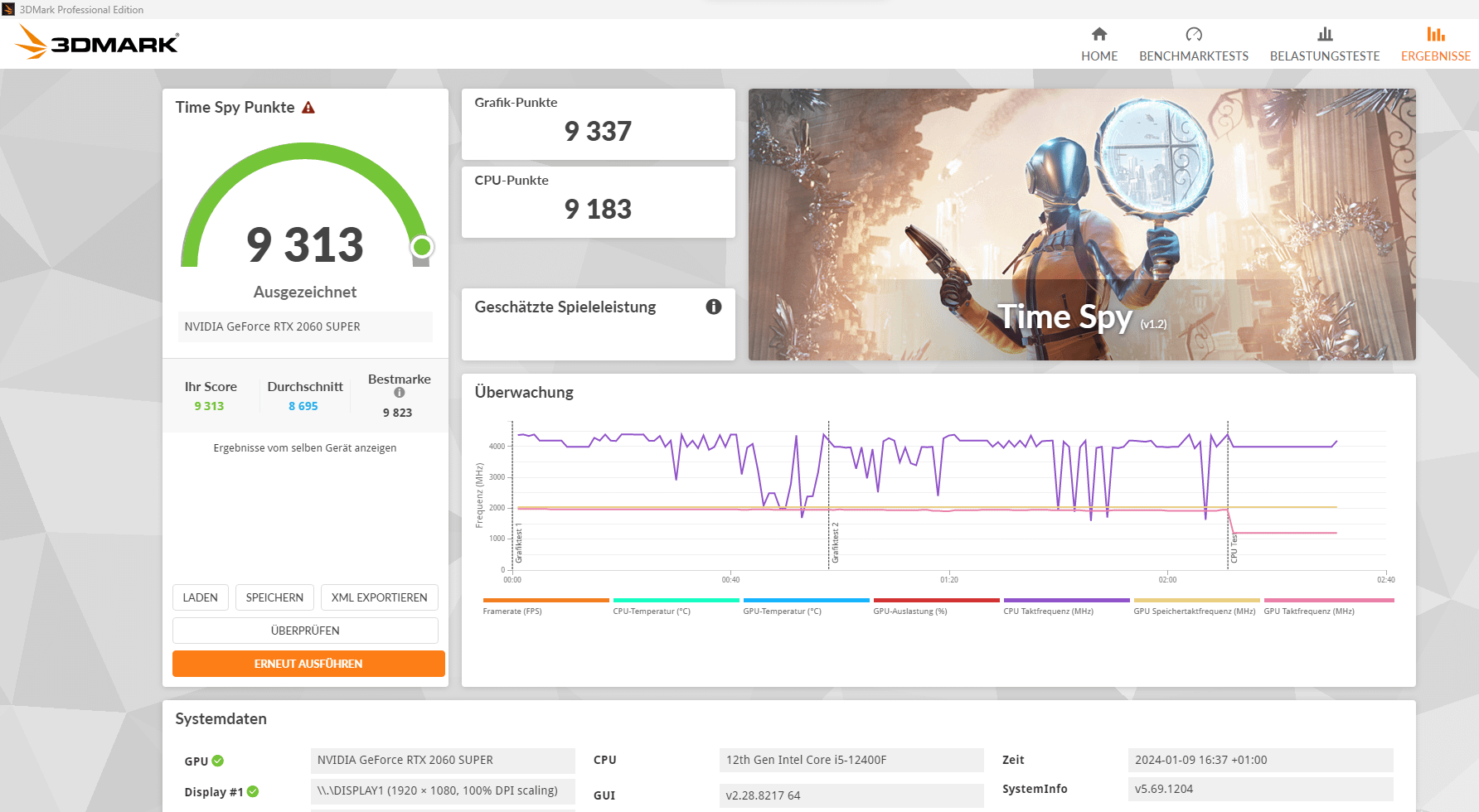Click the green score gauge indicator knob
1479x812 pixels.
[422, 247]
